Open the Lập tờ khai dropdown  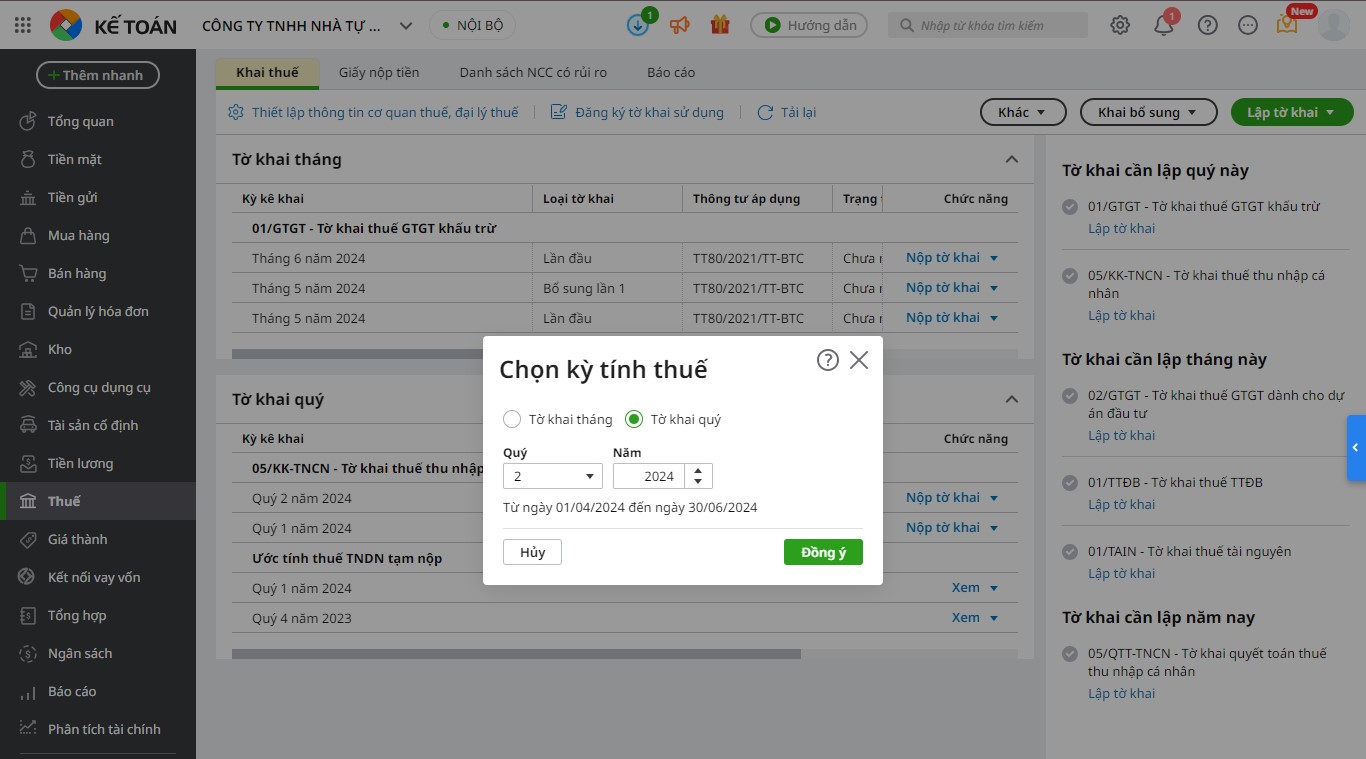pos(1292,112)
